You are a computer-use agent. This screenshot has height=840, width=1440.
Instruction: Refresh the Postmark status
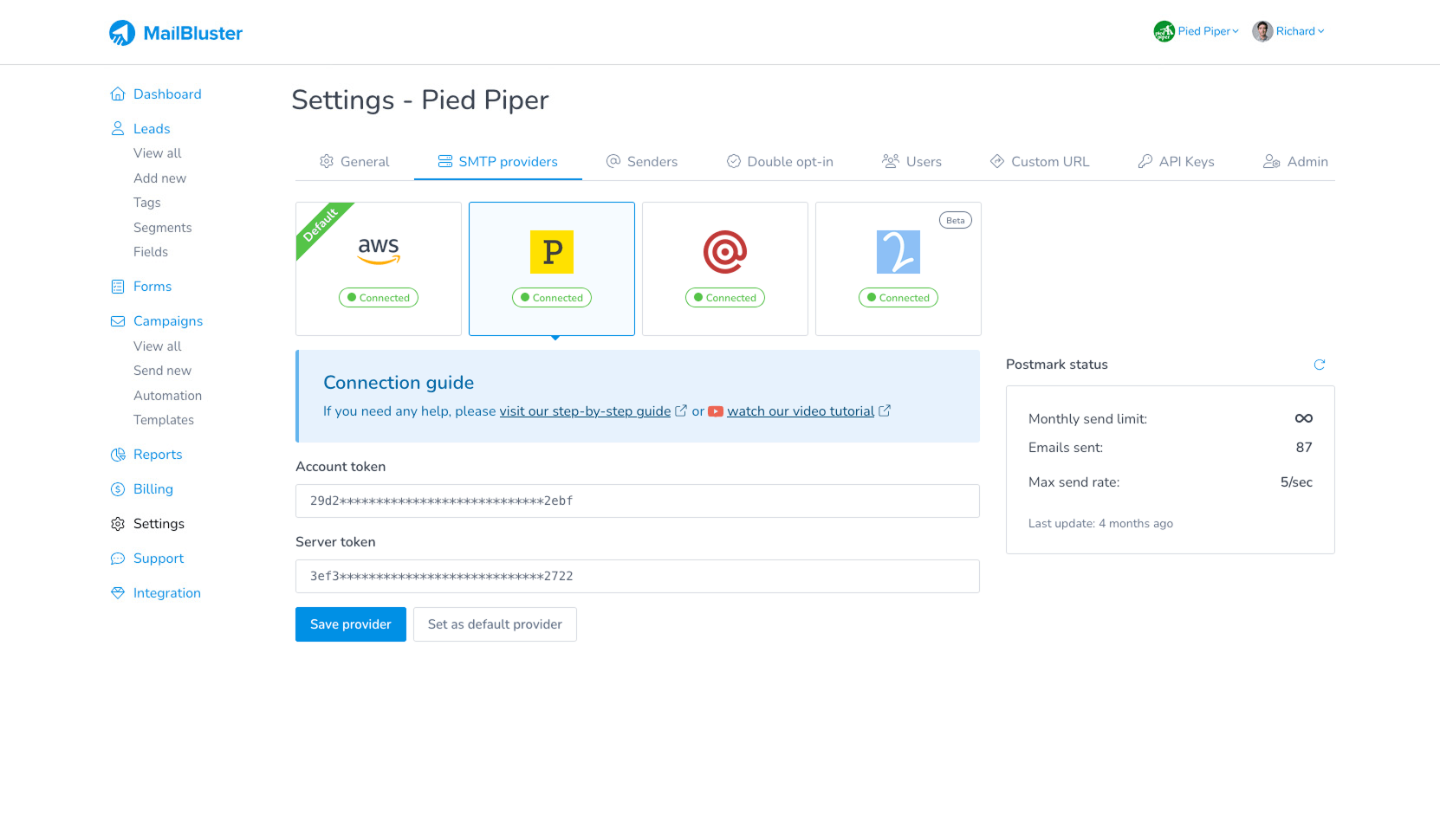click(1319, 365)
